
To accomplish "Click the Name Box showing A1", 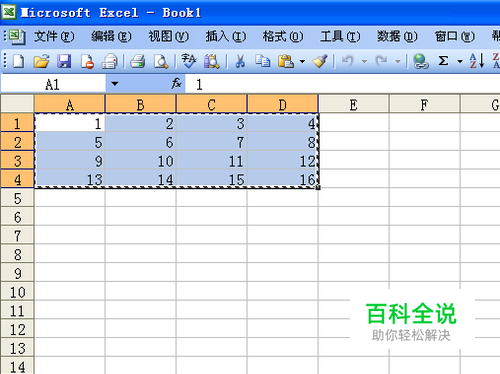I will [53, 84].
